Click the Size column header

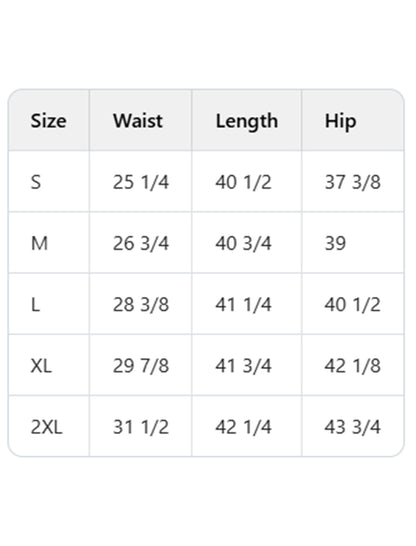pyautogui.click(x=48, y=121)
